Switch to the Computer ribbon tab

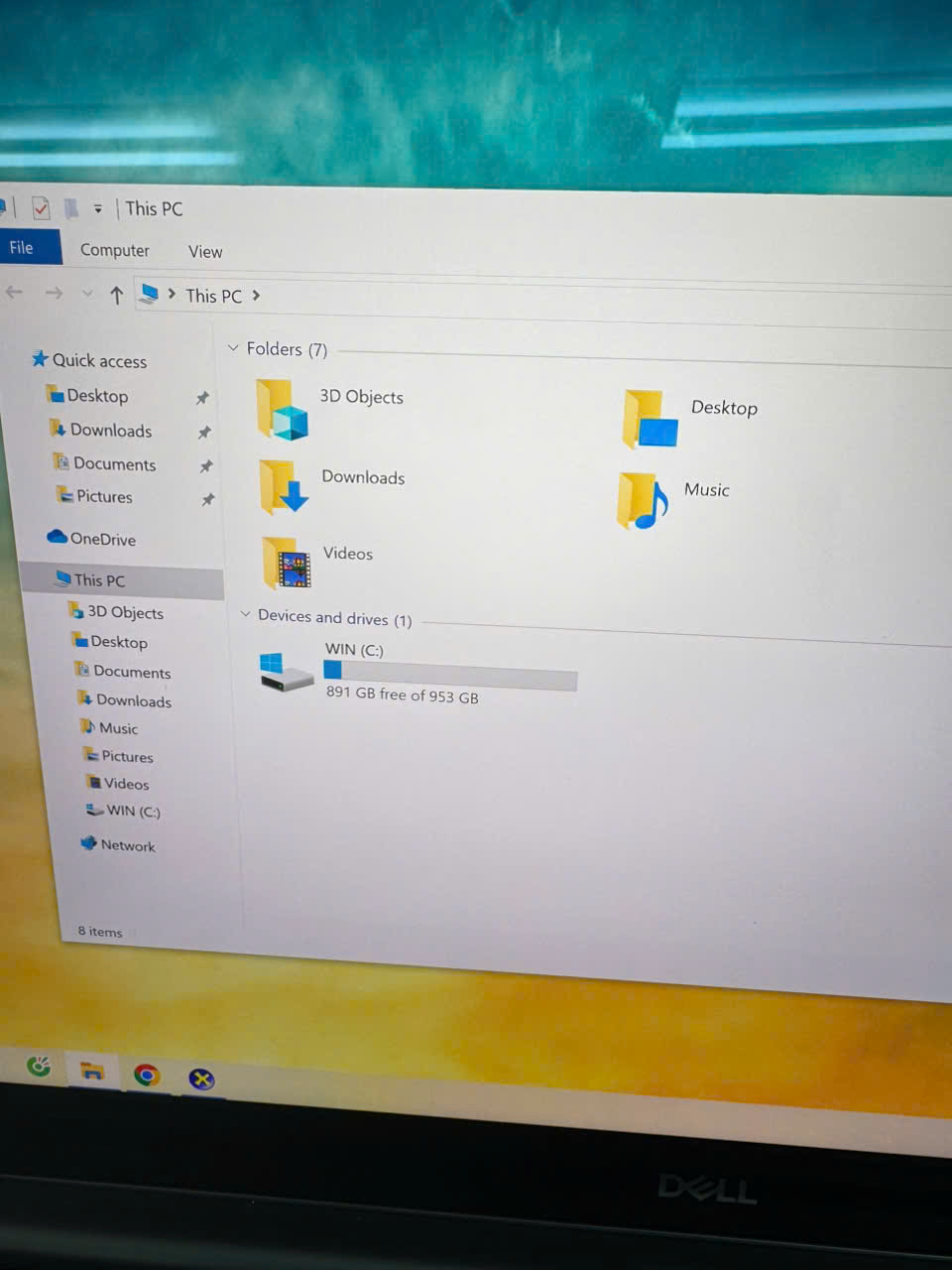point(114,250)
